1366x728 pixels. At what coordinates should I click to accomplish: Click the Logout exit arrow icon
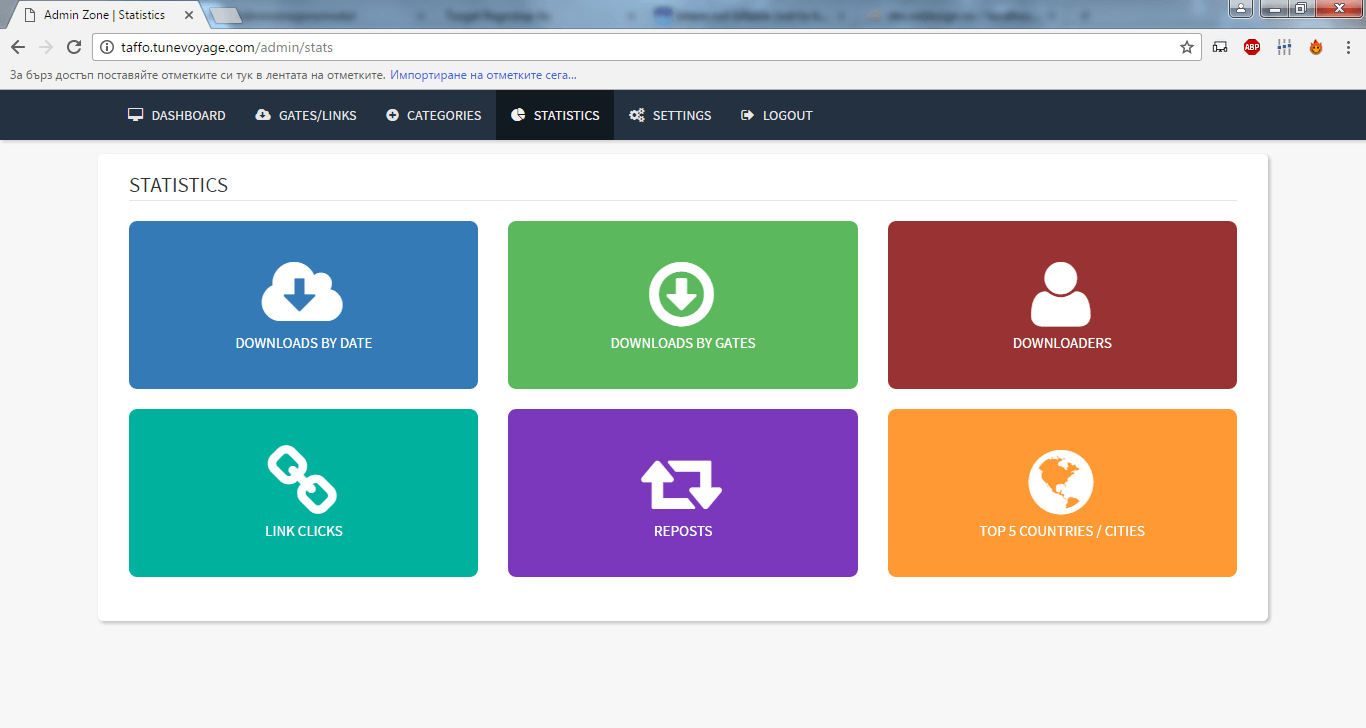(747, 115)
